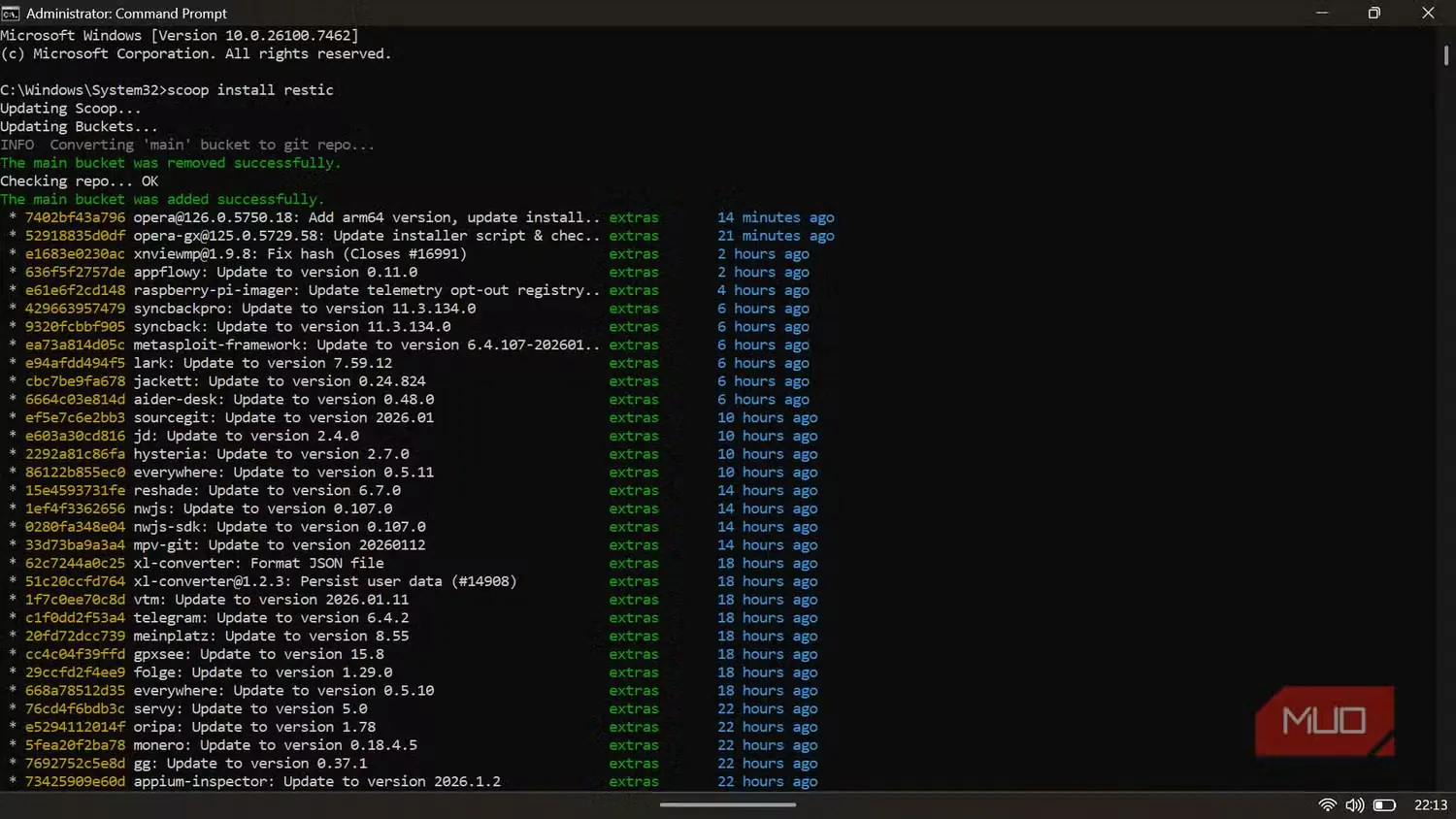1456x819 pixels.
Task: Click the 'Administrator: Command Prompt' window title
Action: [x=126, y=14]
